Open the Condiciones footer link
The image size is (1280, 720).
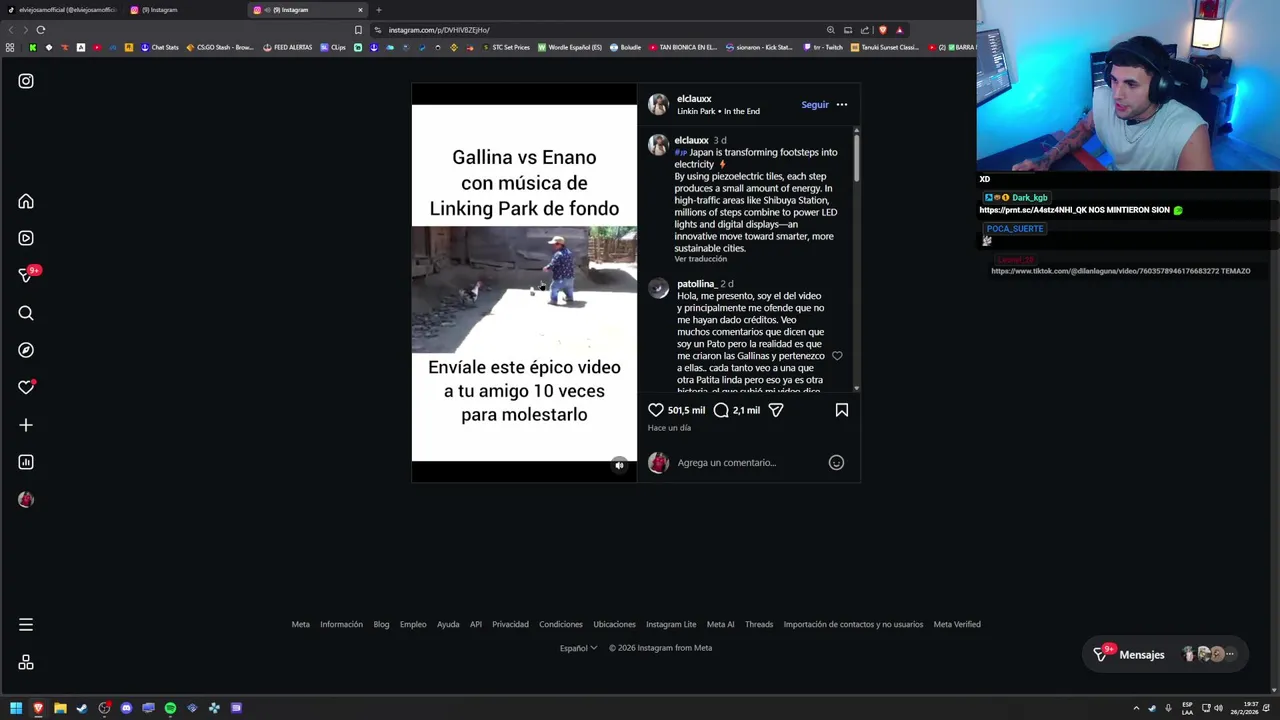[561, 625]
